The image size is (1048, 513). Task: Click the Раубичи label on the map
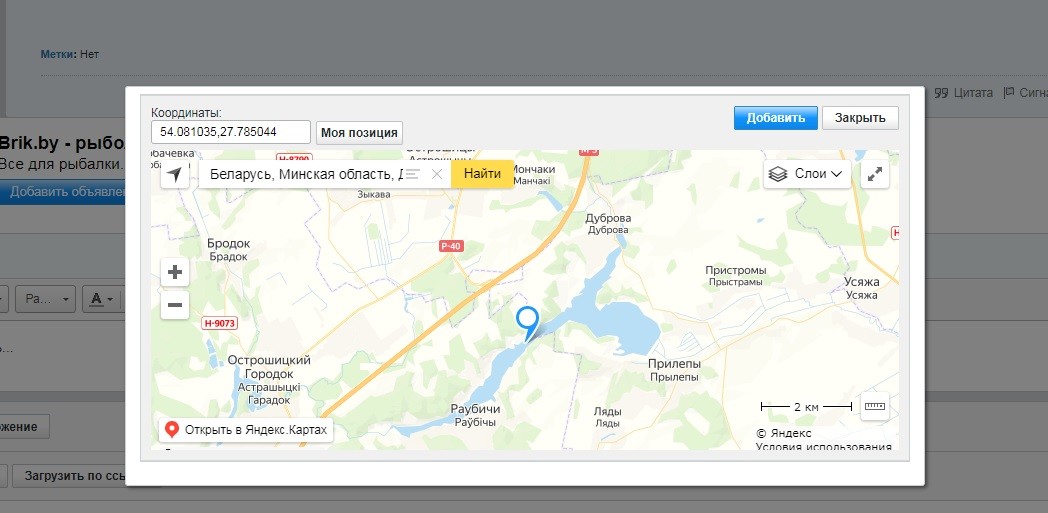(x=475, y=409)
